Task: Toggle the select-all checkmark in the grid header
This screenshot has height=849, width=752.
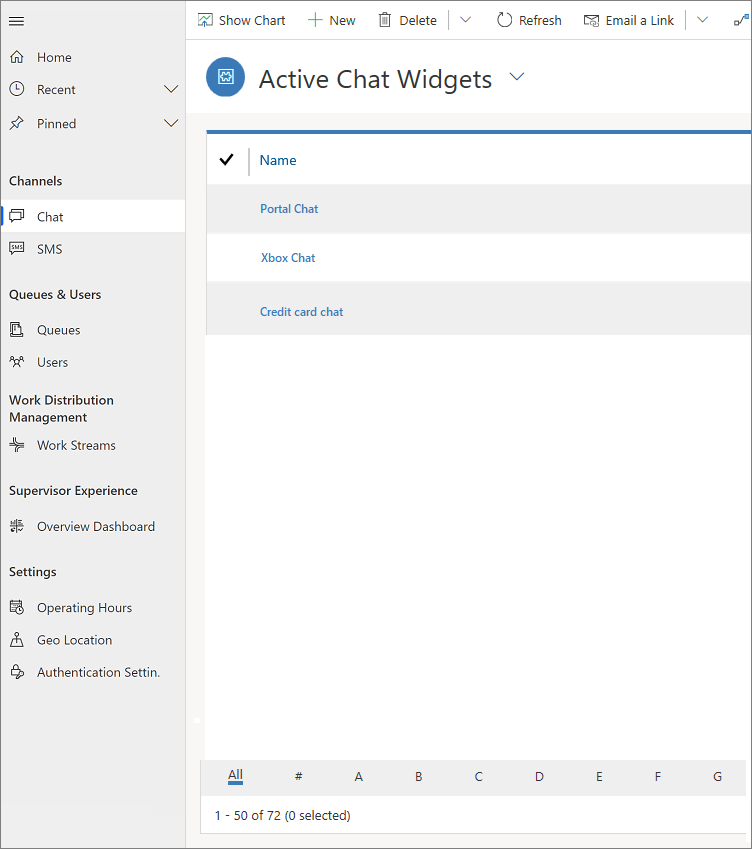Action: [x=226, y=160]
